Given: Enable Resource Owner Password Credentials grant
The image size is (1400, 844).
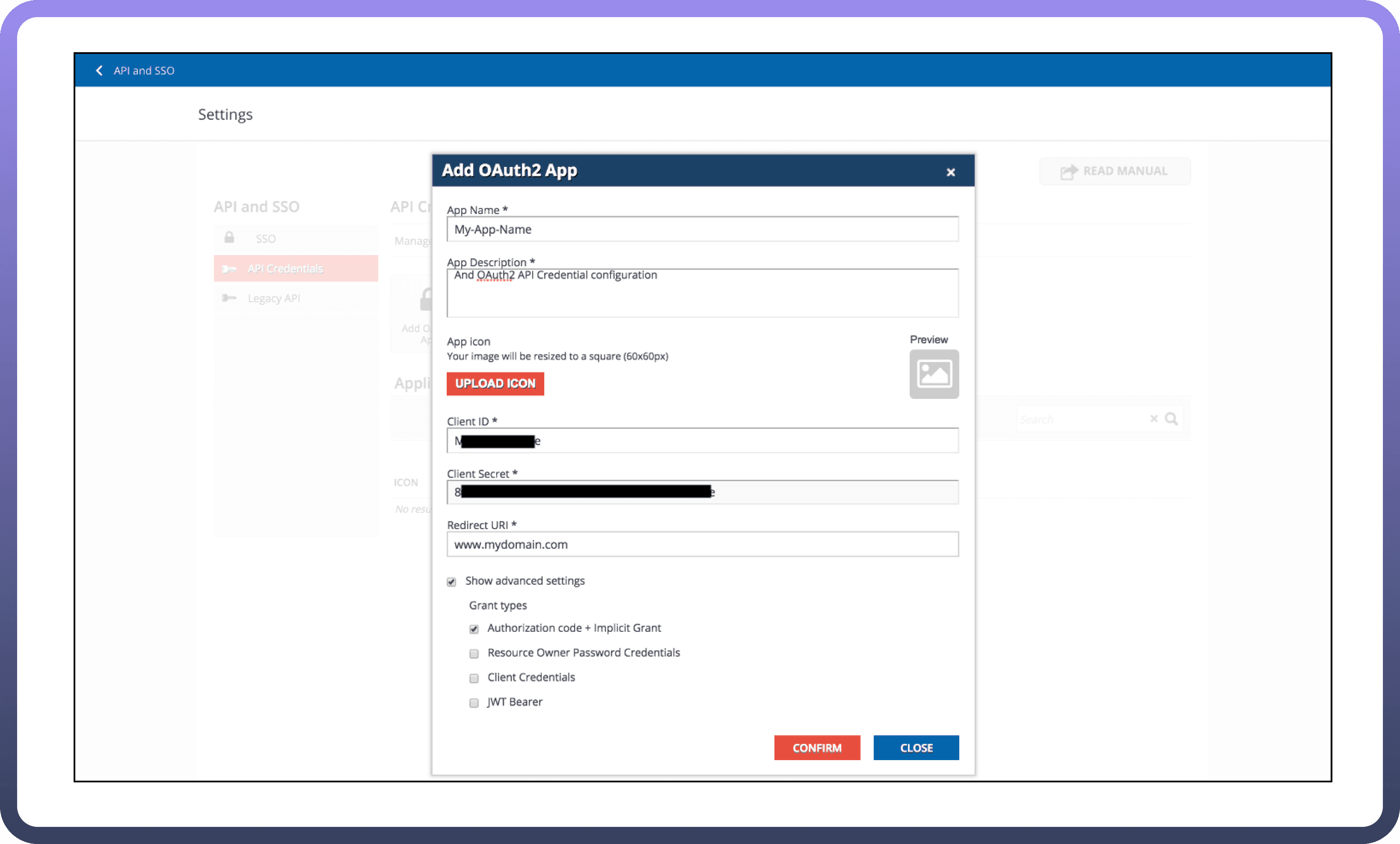Looking at the screenshot, I should tap(474, 654).
